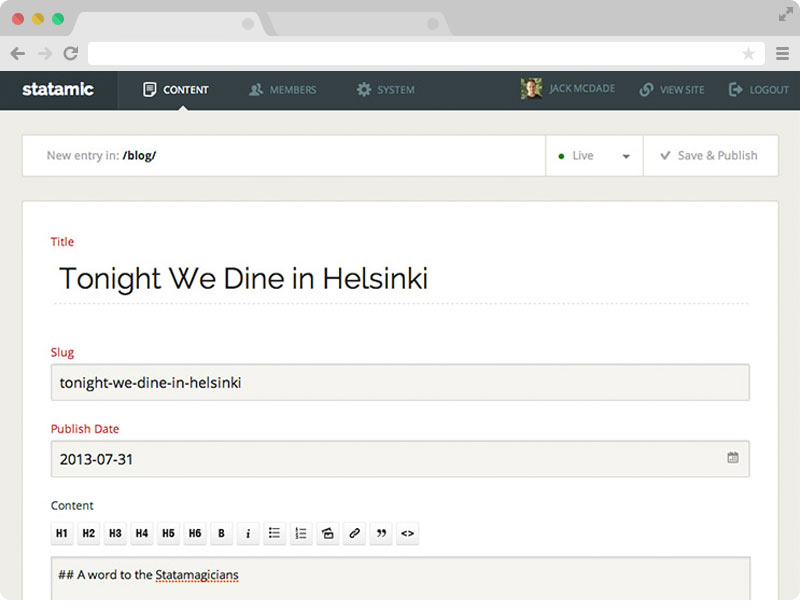Insert an image into content
Viewport: 802px width, 608px height.
pos(328,533)
